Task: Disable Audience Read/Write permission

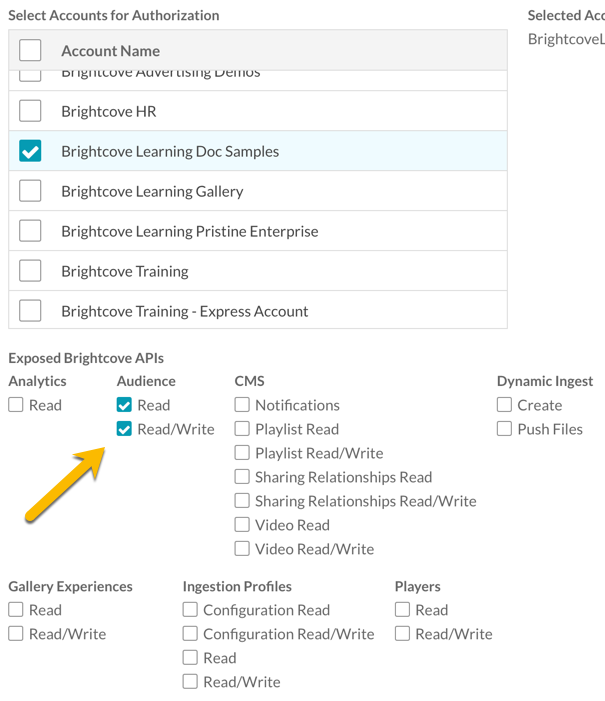Action: pyautogui.click(x=124, y=429)
